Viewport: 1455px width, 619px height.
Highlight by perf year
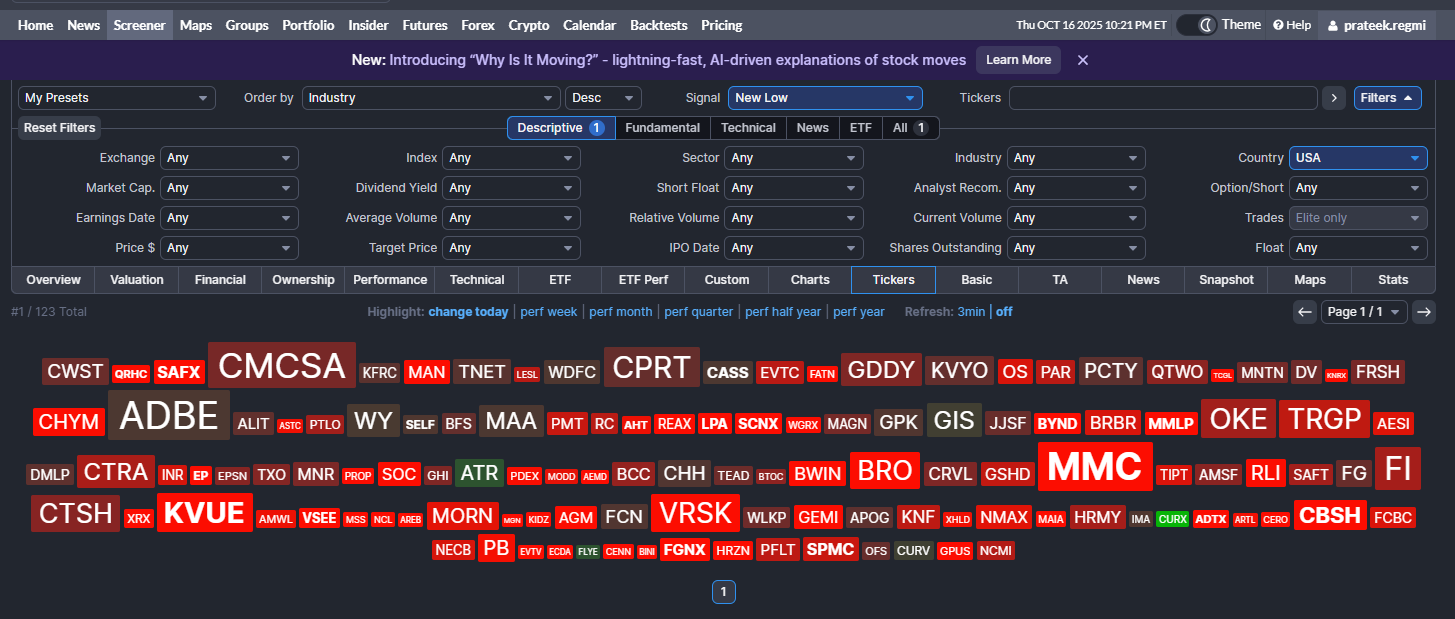pos(859,312)
